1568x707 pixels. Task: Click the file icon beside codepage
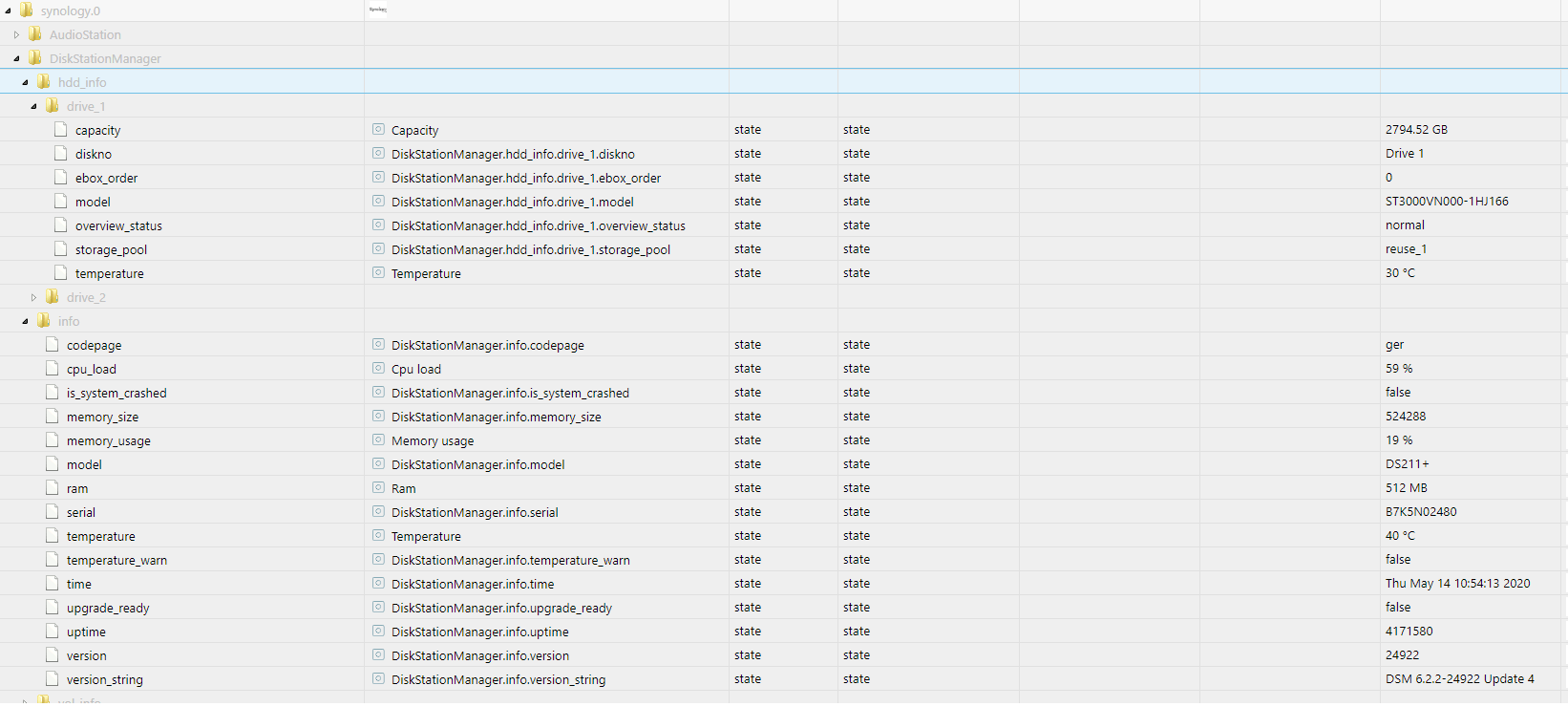coord(53,344)
